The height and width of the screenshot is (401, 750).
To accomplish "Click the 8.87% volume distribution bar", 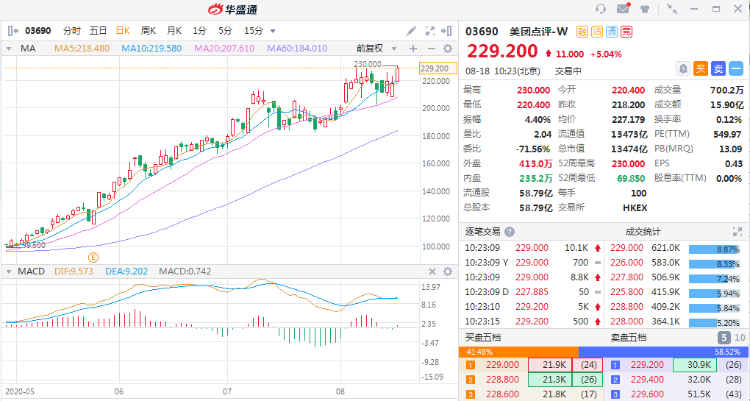I will pos(715,249).
